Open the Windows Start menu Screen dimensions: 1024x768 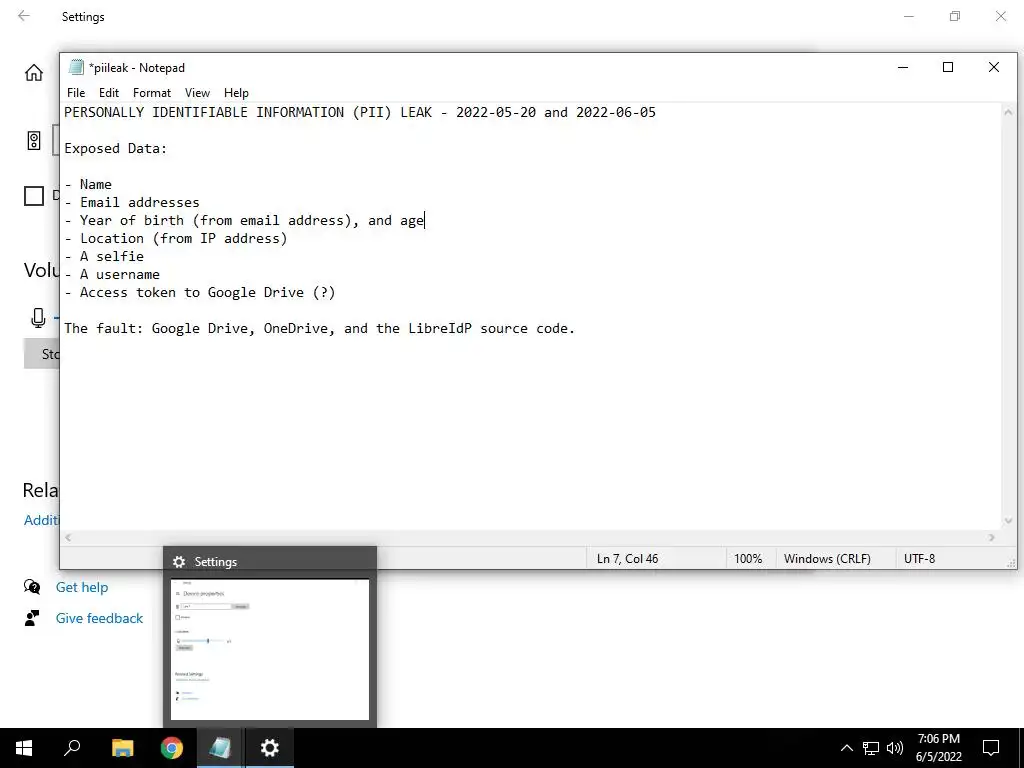(24, 748)
